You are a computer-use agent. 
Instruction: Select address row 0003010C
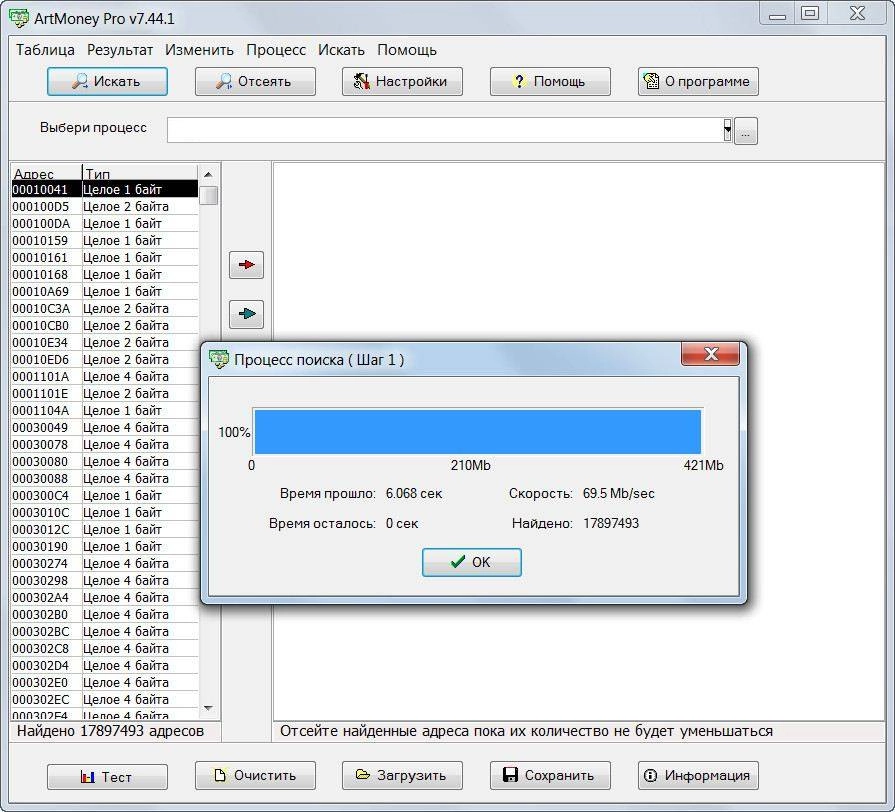(105, 512)
